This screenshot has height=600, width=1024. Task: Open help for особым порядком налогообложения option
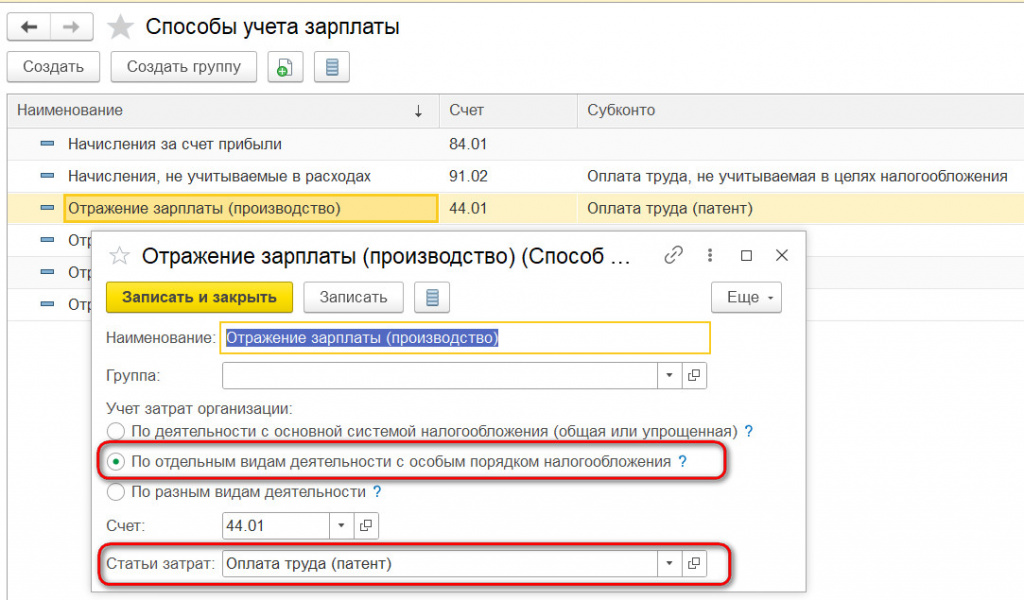(x=682, y=462)
